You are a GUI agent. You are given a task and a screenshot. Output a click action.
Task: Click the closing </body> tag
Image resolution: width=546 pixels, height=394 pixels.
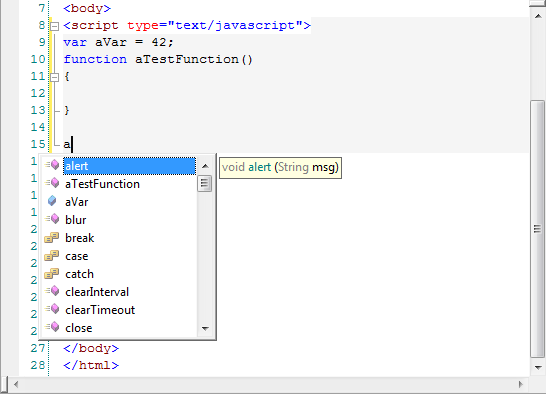point(91,348)
